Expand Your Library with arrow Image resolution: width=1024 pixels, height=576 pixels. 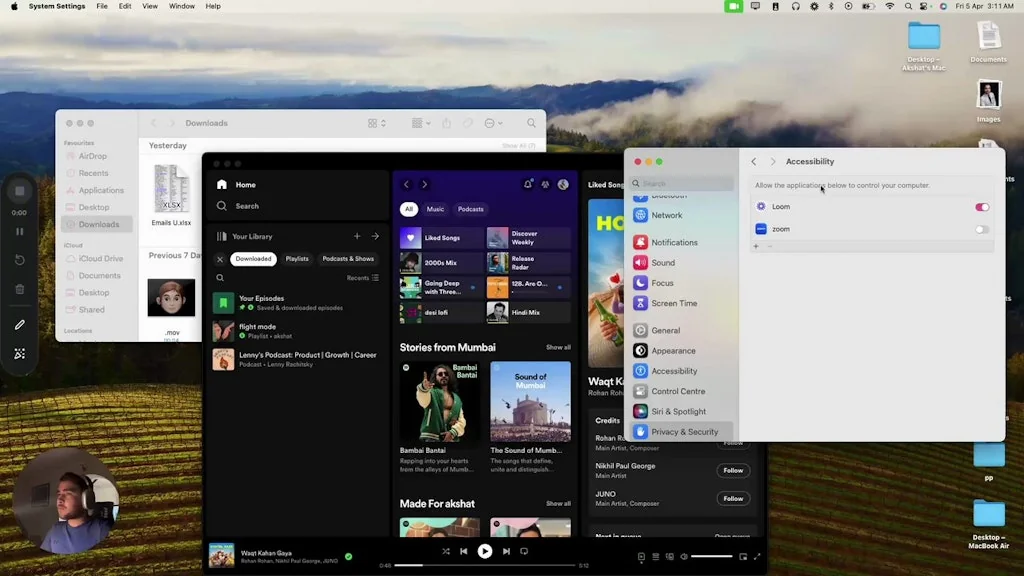click(375, 236)
